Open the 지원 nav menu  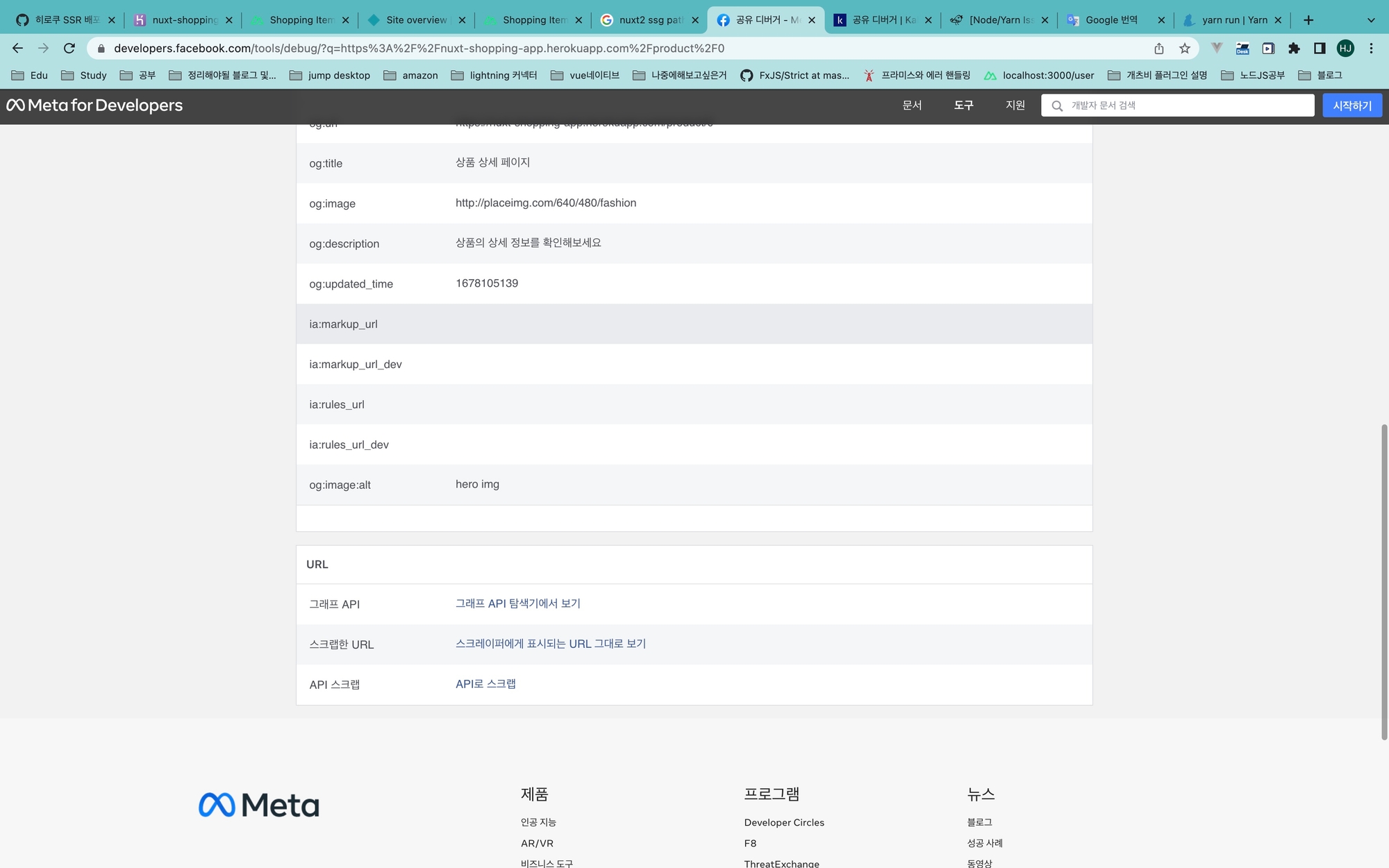tap(1015, 106)
